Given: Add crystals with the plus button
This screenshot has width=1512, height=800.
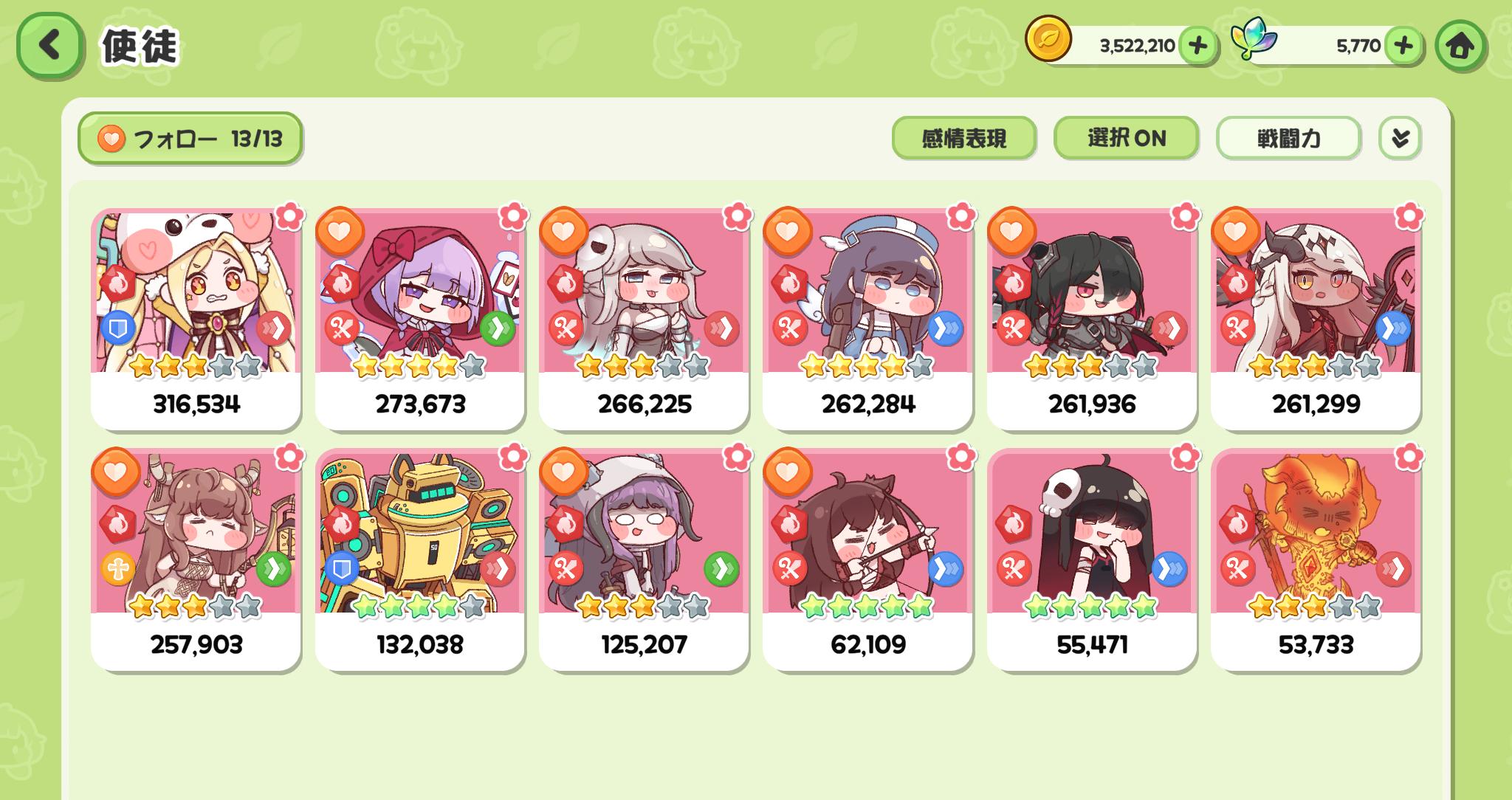Looking at the screenshot, I should pos(1403,46).
